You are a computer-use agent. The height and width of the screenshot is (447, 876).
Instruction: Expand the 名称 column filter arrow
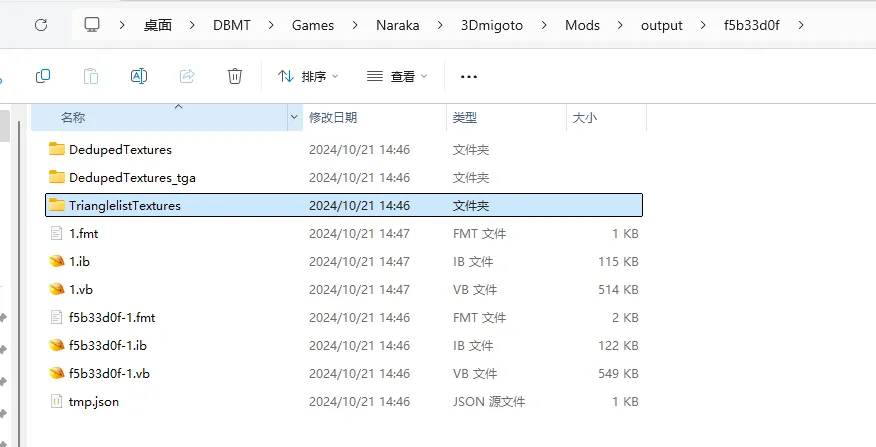294,118
